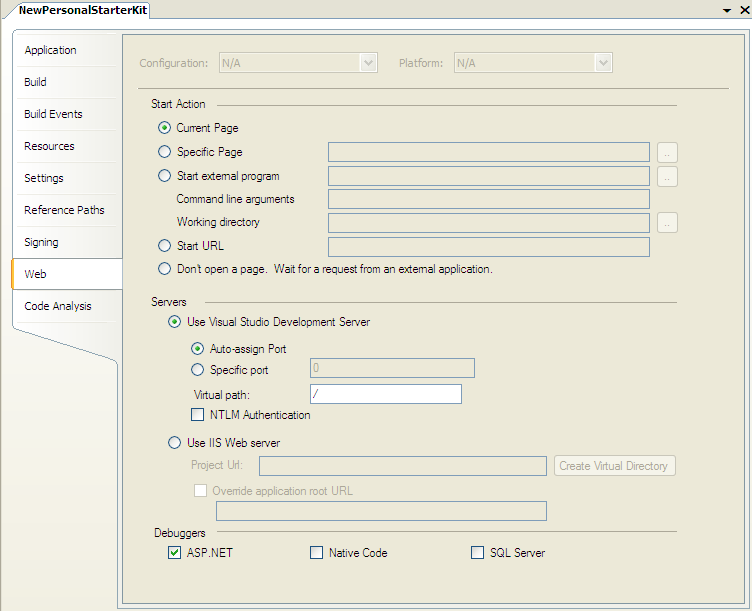Screen dimensions: 752x611
Task: Click browse button beside Working directory field
Action: [668, 223]
